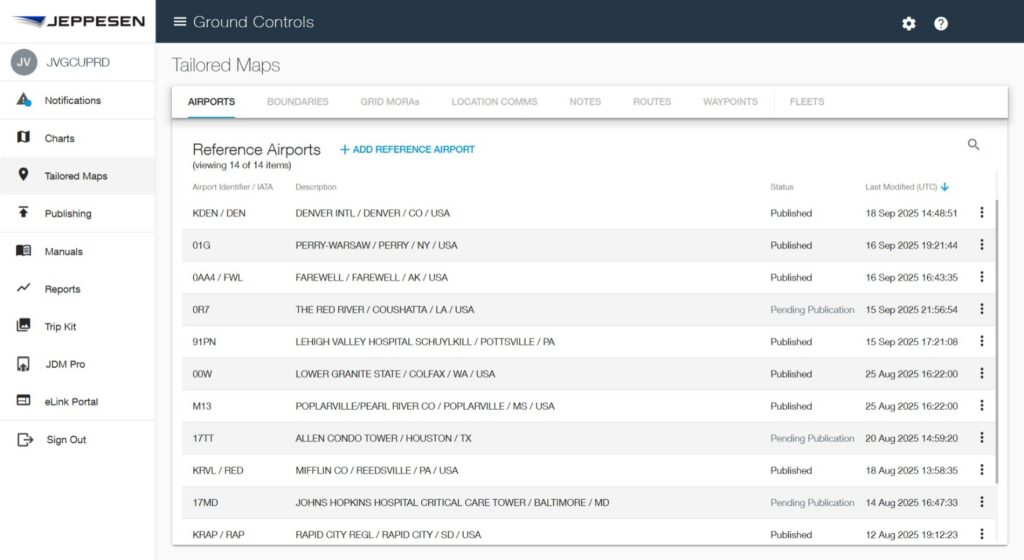The height and width of the screenshot is (560, 1024).
Task: Click JOHNS HOPKINS HOSPITAL CRITICAL CARE TOWER description
Action: 452,503
